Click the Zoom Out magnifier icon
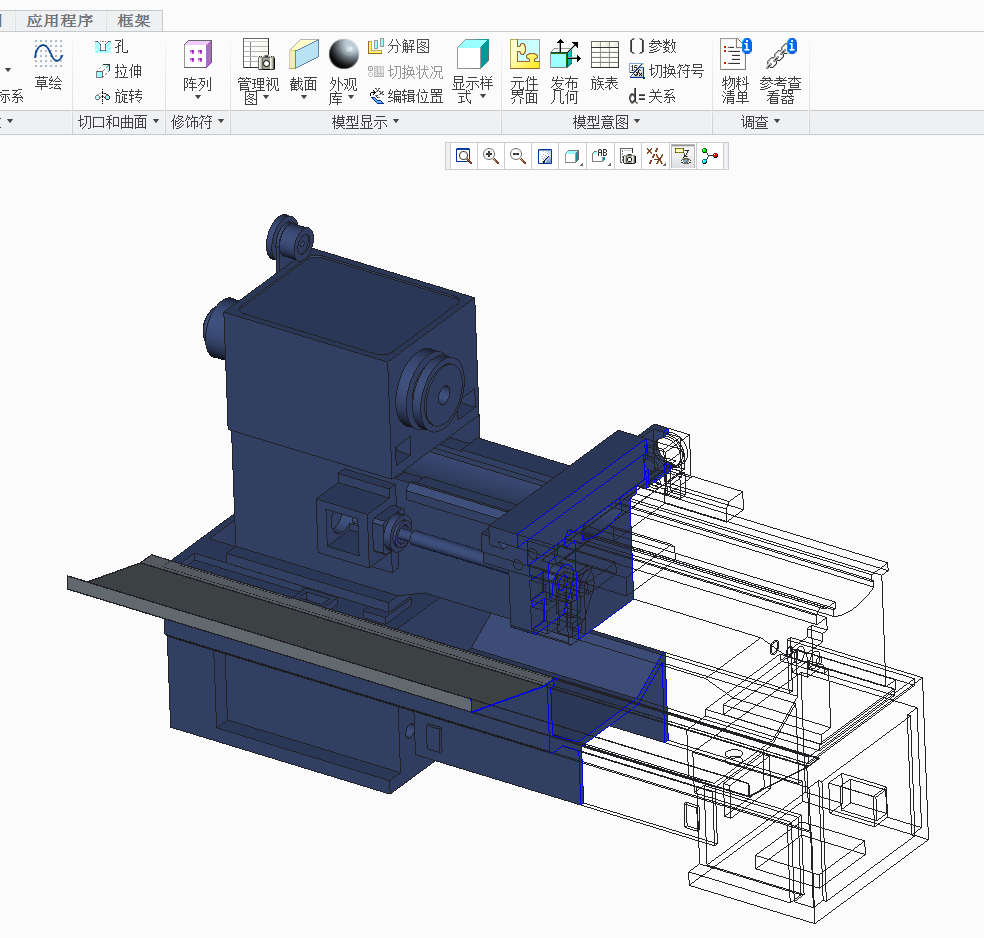This screenshot has height=938, width=984. pyautogui.click(x=518, y=156)
